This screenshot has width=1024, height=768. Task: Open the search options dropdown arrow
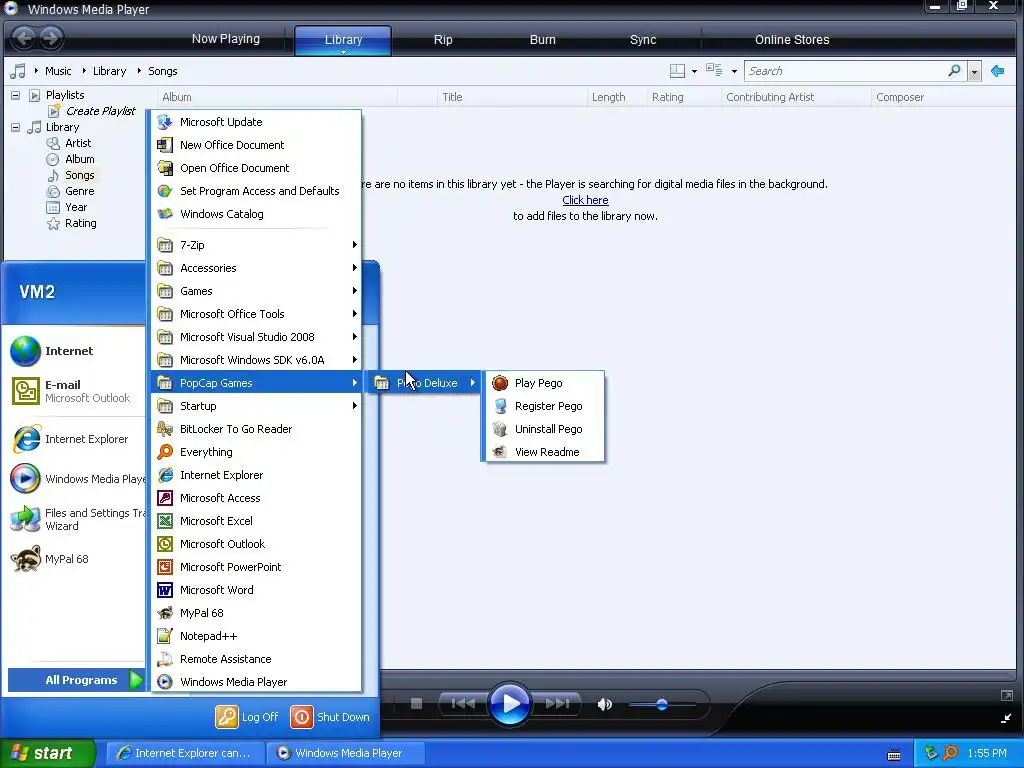[974, 71]
